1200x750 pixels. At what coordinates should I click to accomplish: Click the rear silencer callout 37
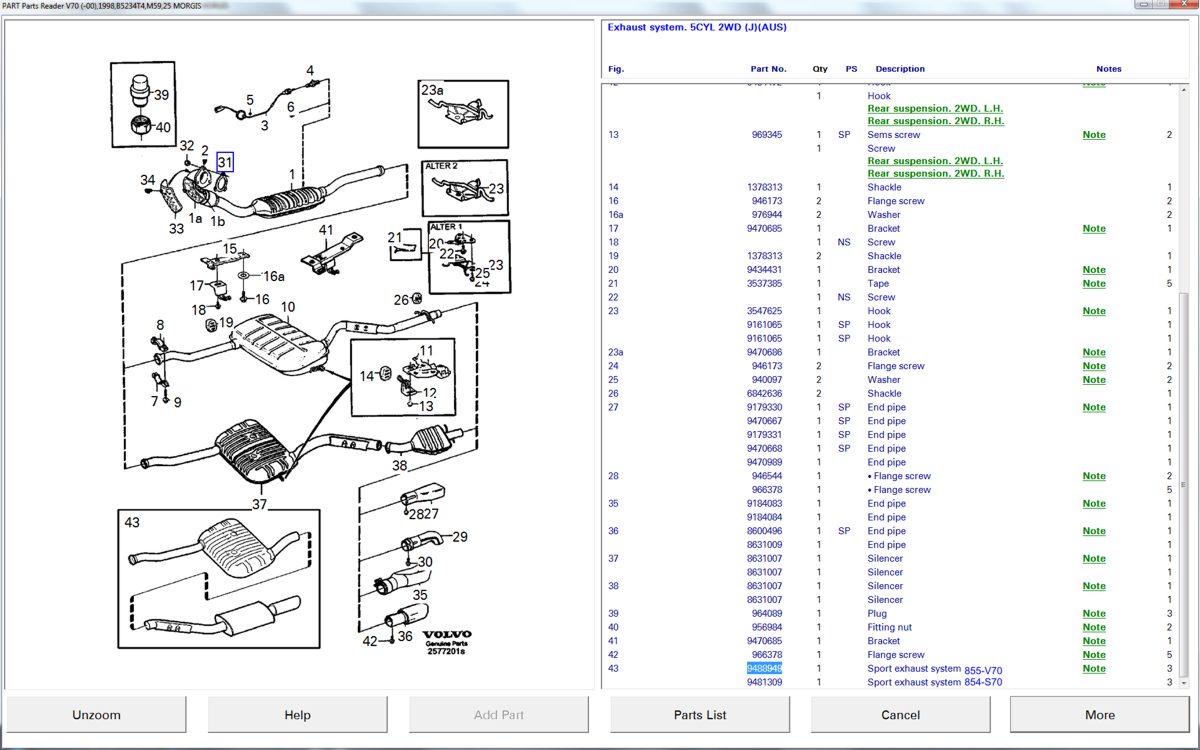260,504
